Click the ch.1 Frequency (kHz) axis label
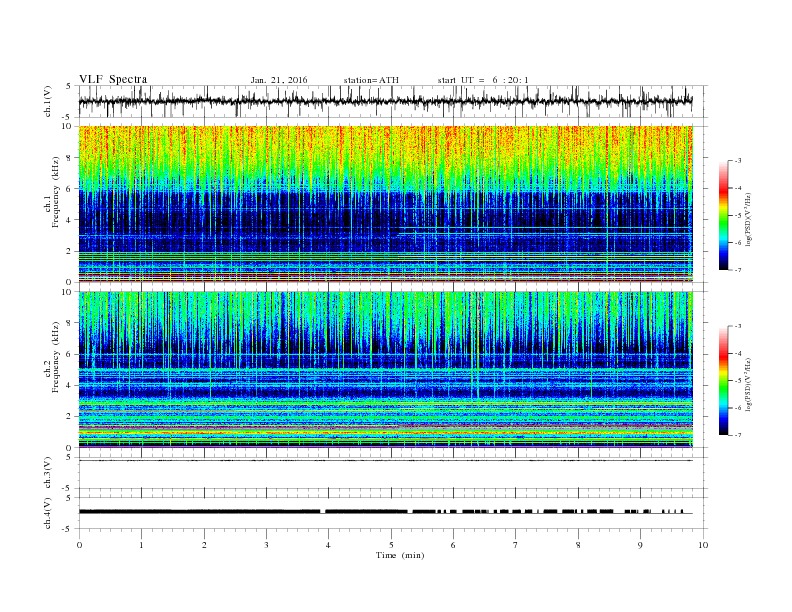The image size is (792, 612). (52, 192)
